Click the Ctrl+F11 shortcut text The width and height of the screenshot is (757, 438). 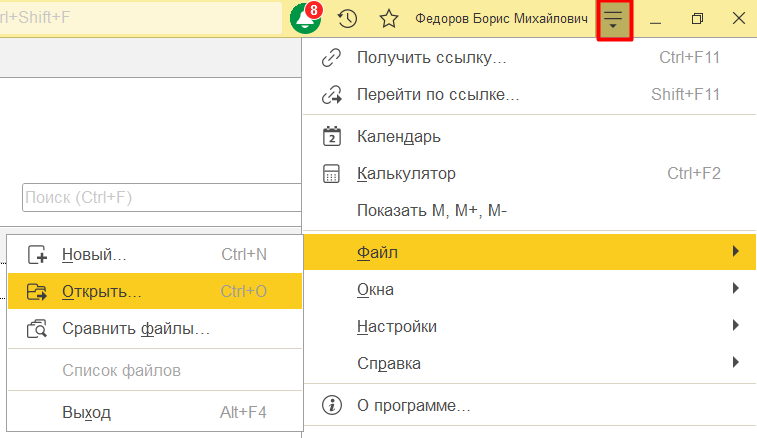tap(689, 57)
